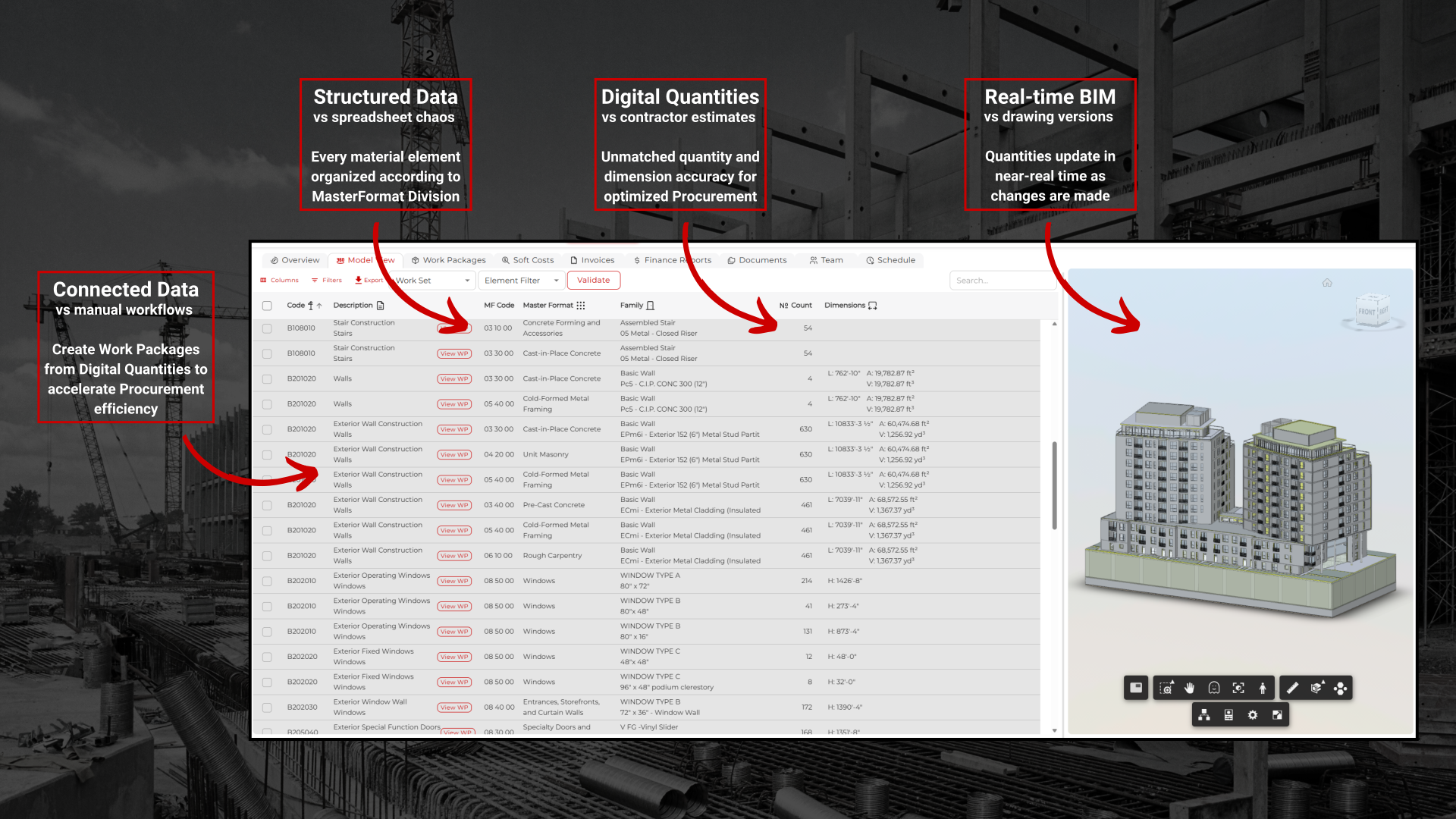Open the Documents tab
The image size is (1456, 819).
click(757, 260)
